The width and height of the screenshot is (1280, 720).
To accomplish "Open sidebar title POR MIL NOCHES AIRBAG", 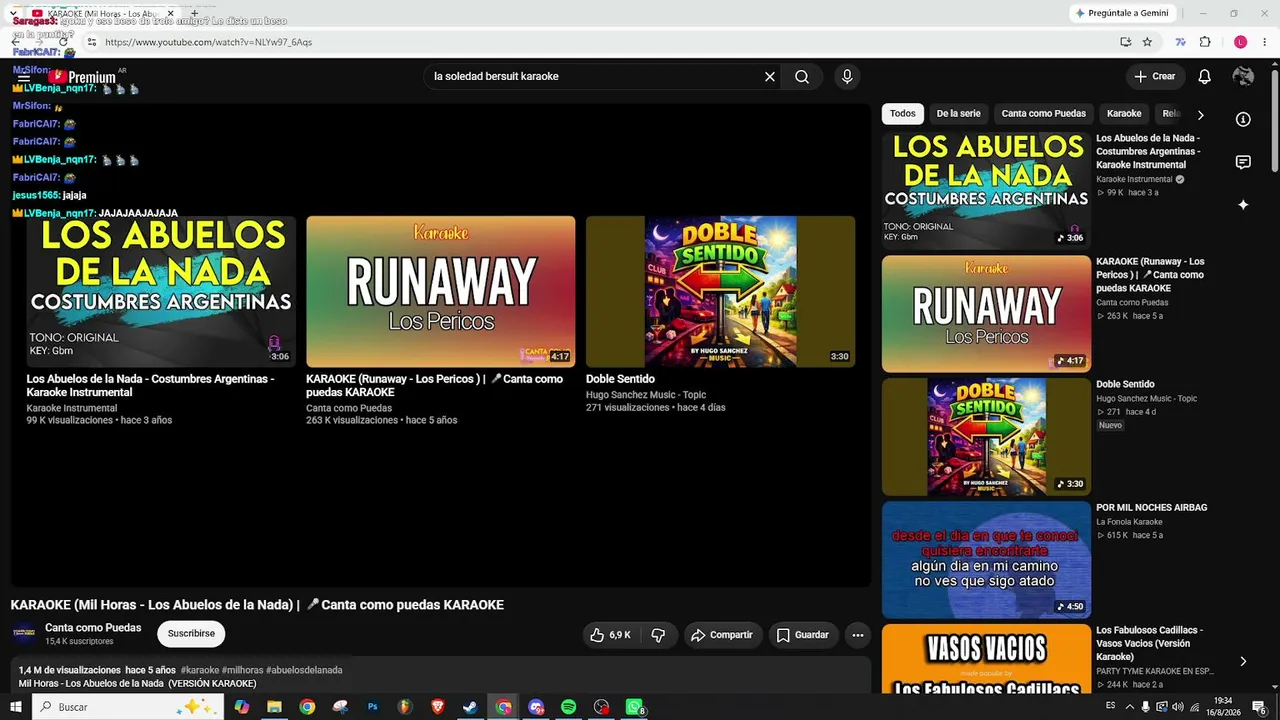I will [x=1152, y=508].
